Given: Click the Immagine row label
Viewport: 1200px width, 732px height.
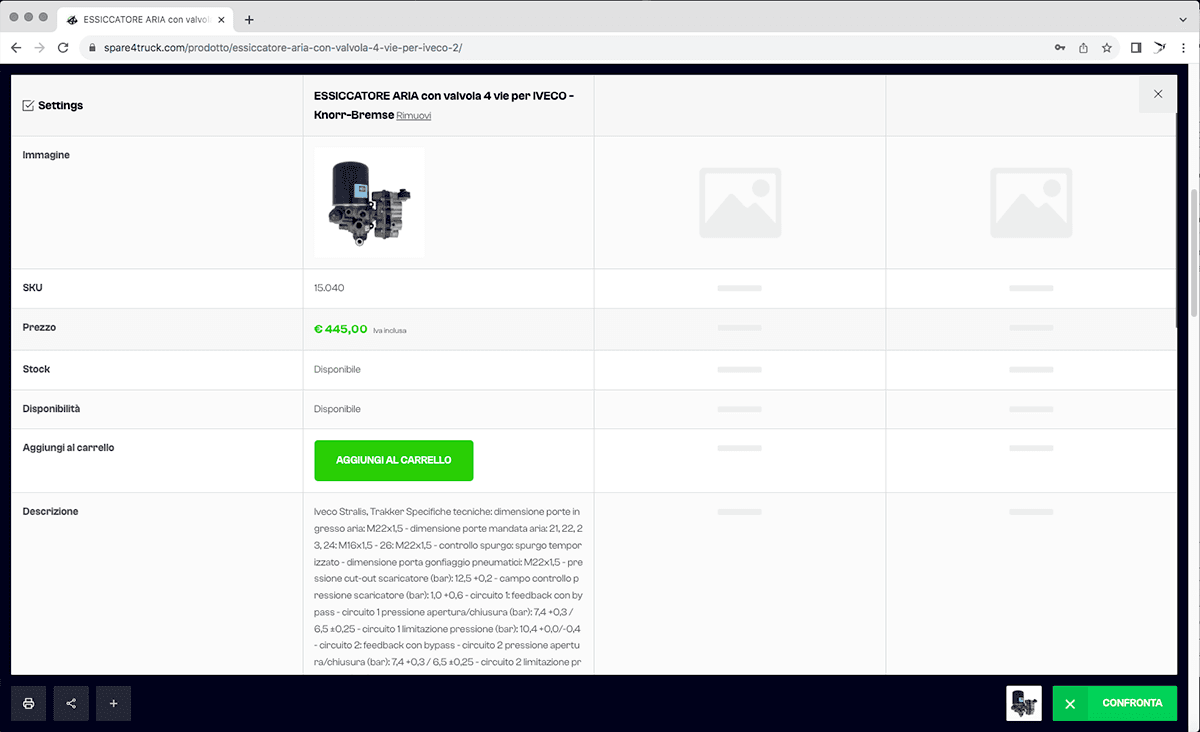Looking at the screenshot, I should point(46,155).
